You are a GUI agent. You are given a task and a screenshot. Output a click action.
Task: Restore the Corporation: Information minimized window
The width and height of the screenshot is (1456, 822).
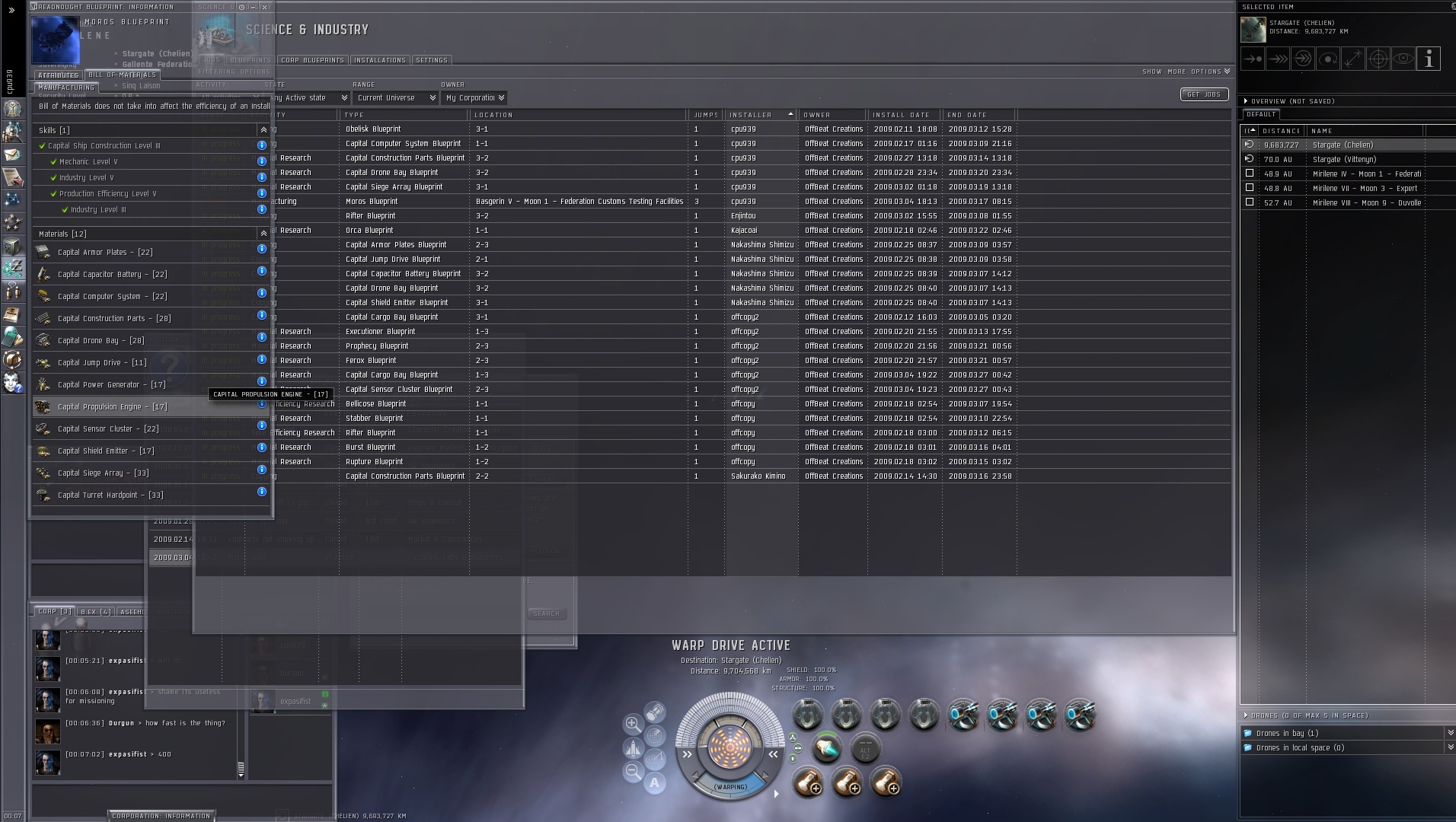(161, 816)
